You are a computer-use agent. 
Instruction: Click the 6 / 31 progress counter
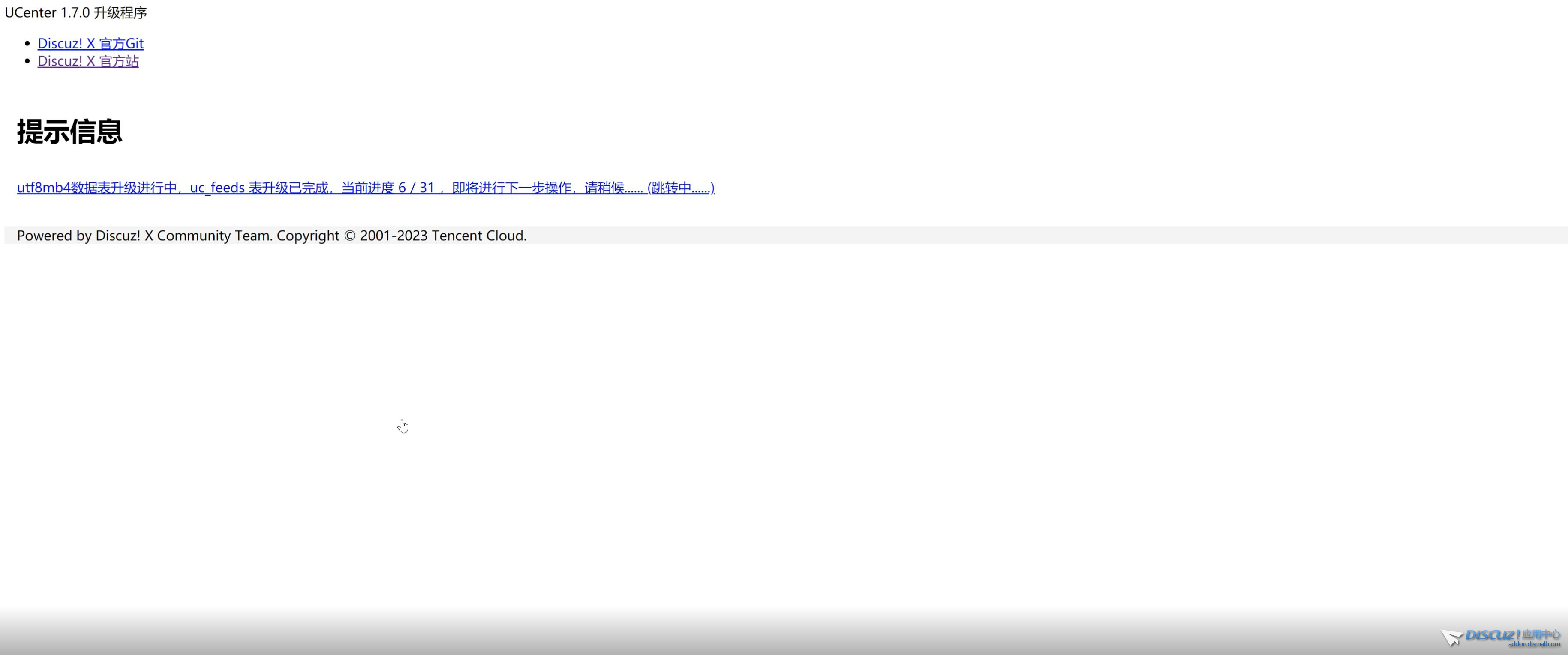[x=416, y=187]
